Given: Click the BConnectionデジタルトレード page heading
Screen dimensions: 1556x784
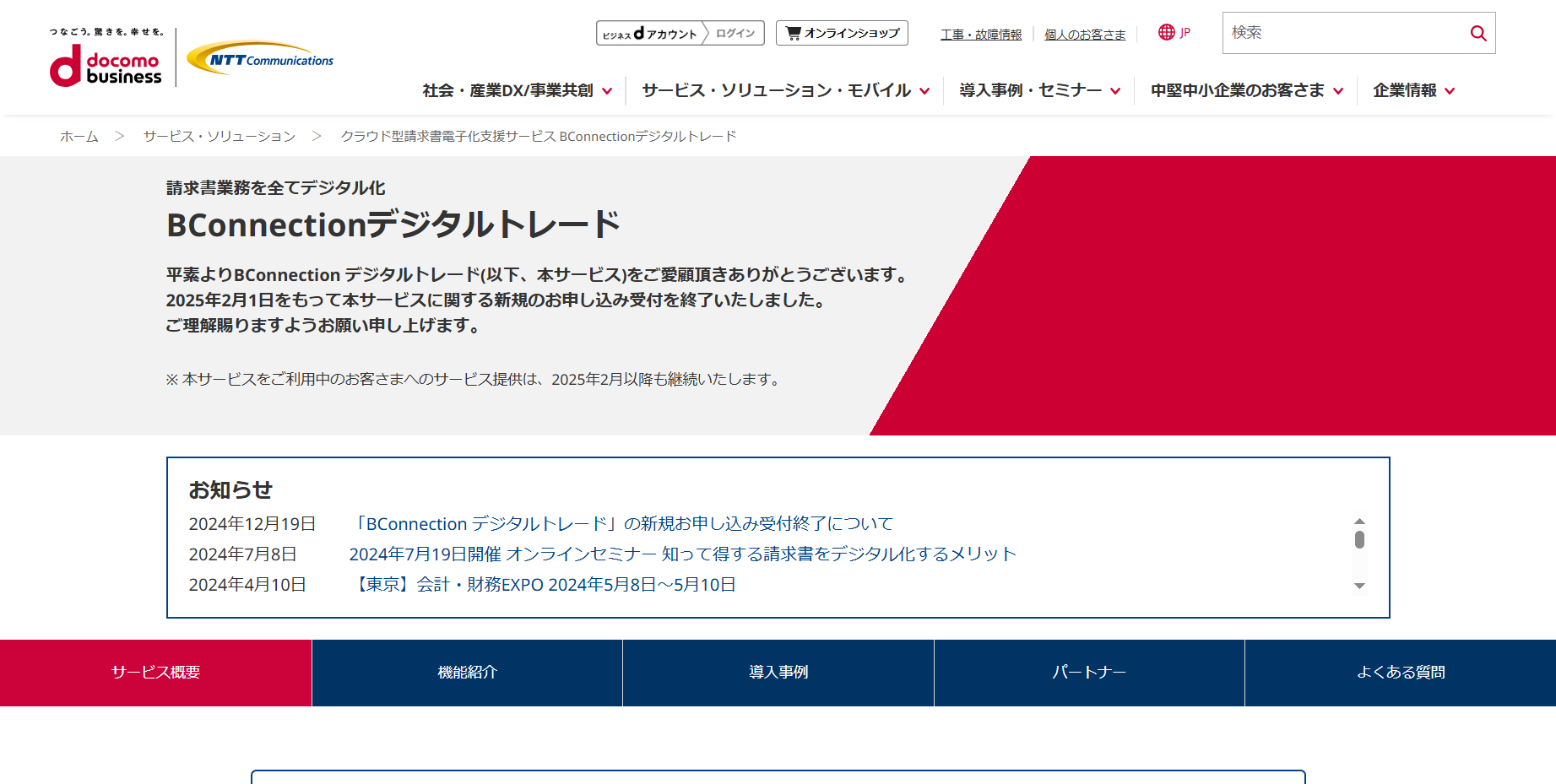Looking at the screenshot, I should 393,224.
